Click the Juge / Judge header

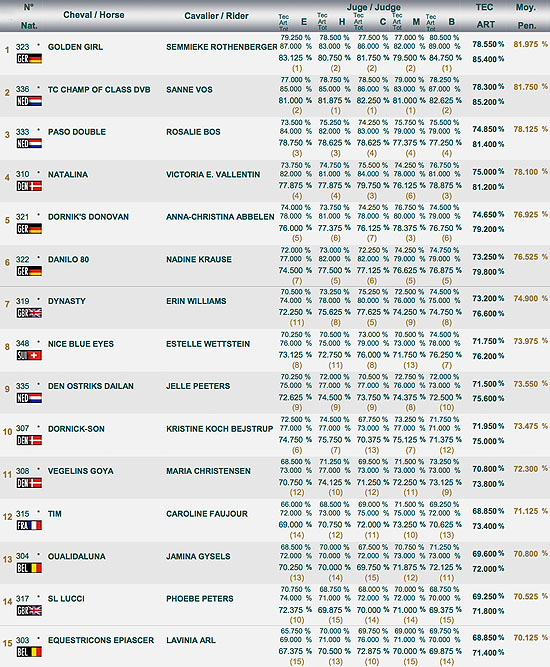(373, 7)
